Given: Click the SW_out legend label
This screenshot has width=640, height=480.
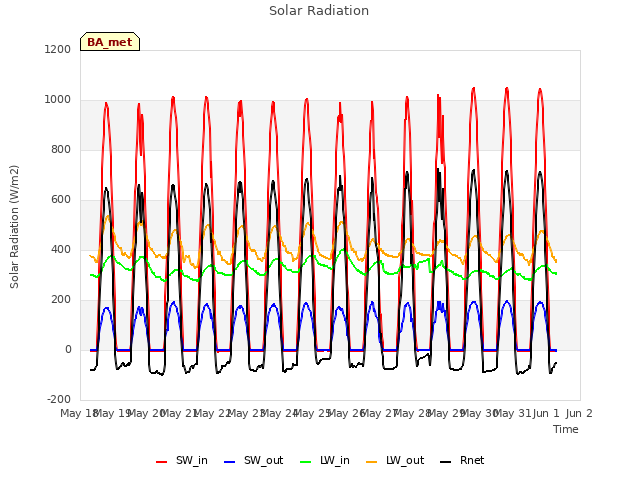Looking at the screenshot, I should pos(263,460).
